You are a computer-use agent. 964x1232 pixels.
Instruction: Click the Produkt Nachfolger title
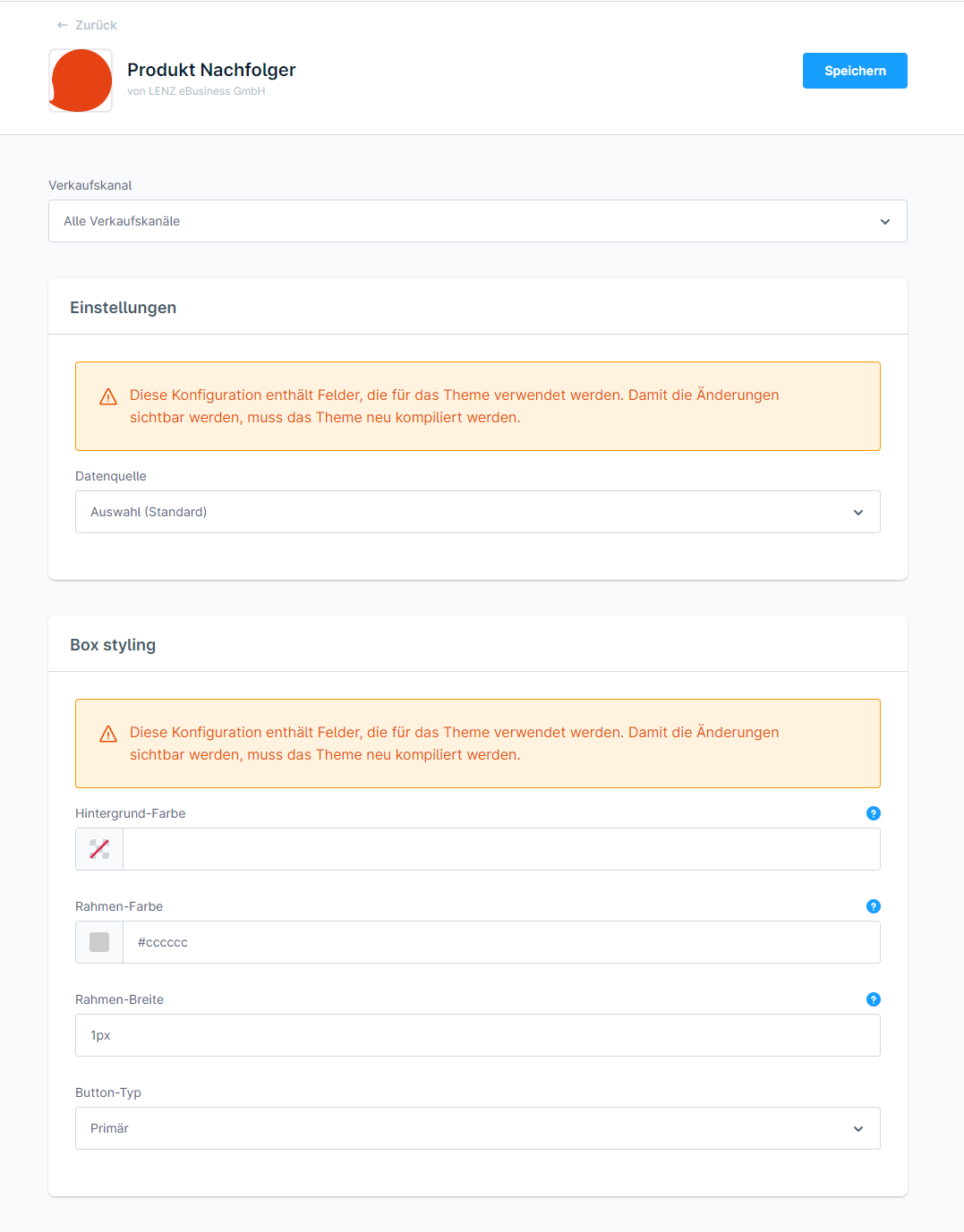click(x=211, y=70)
